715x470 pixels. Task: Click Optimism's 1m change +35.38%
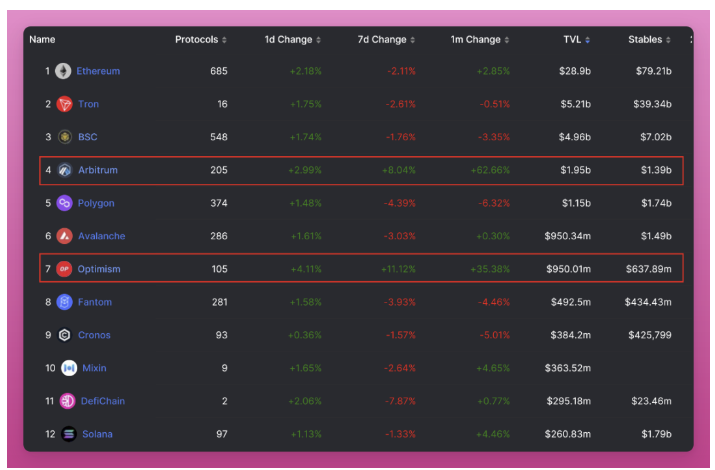point(490,269)
